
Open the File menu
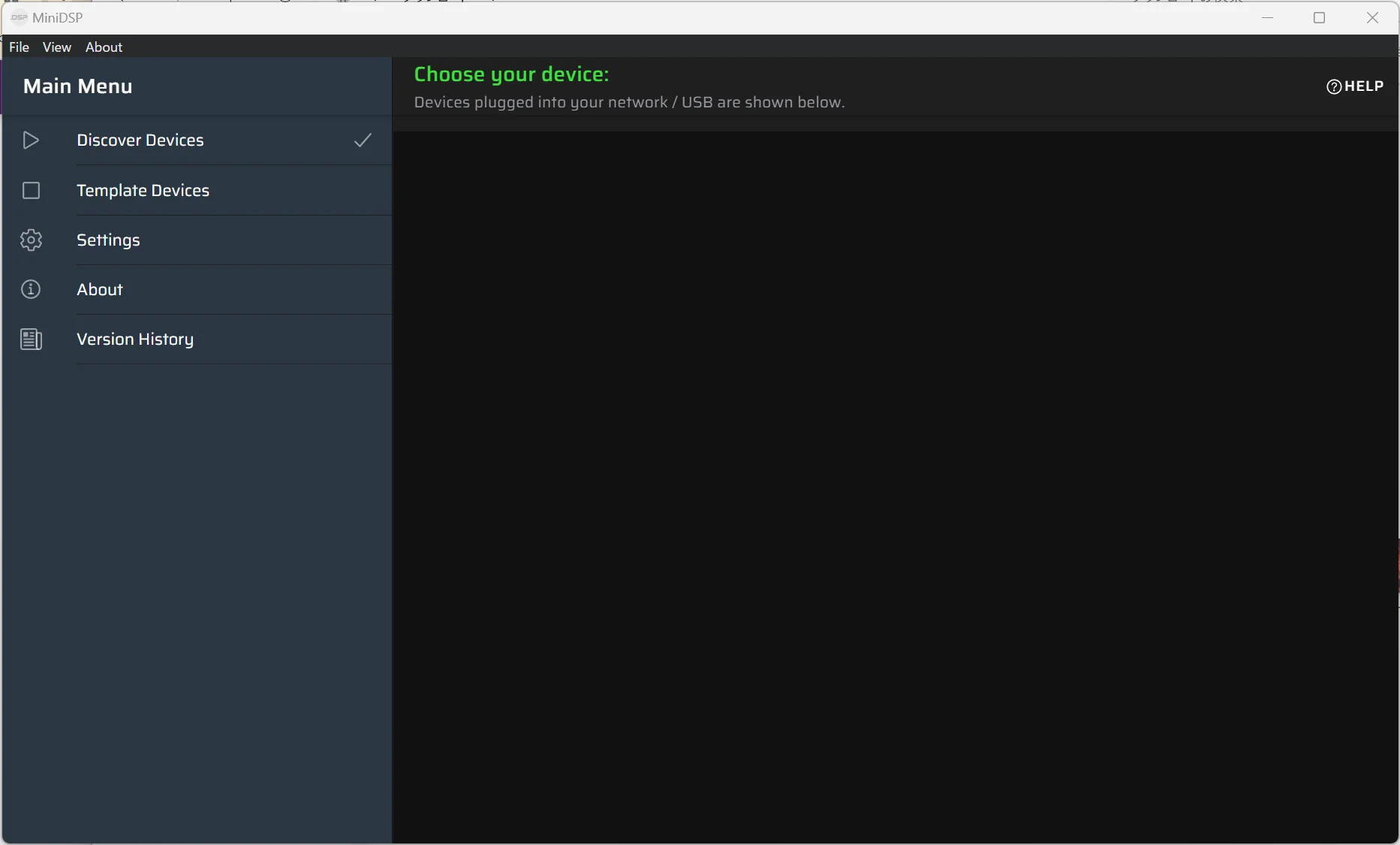pos(19,47)
